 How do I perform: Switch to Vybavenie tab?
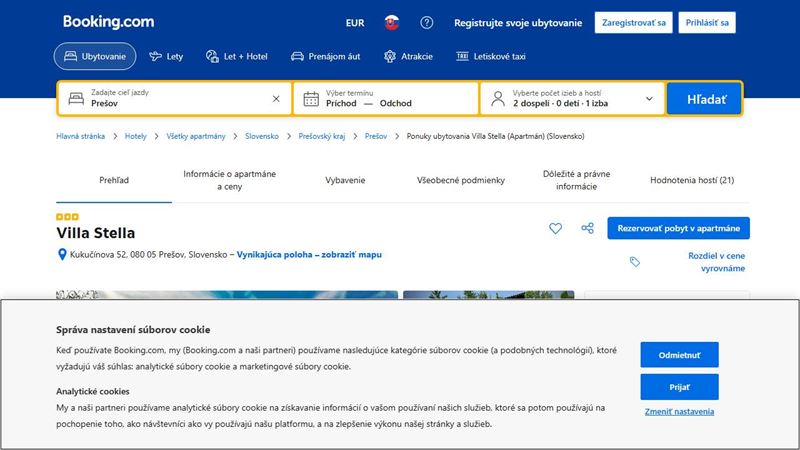pos(345,180)
